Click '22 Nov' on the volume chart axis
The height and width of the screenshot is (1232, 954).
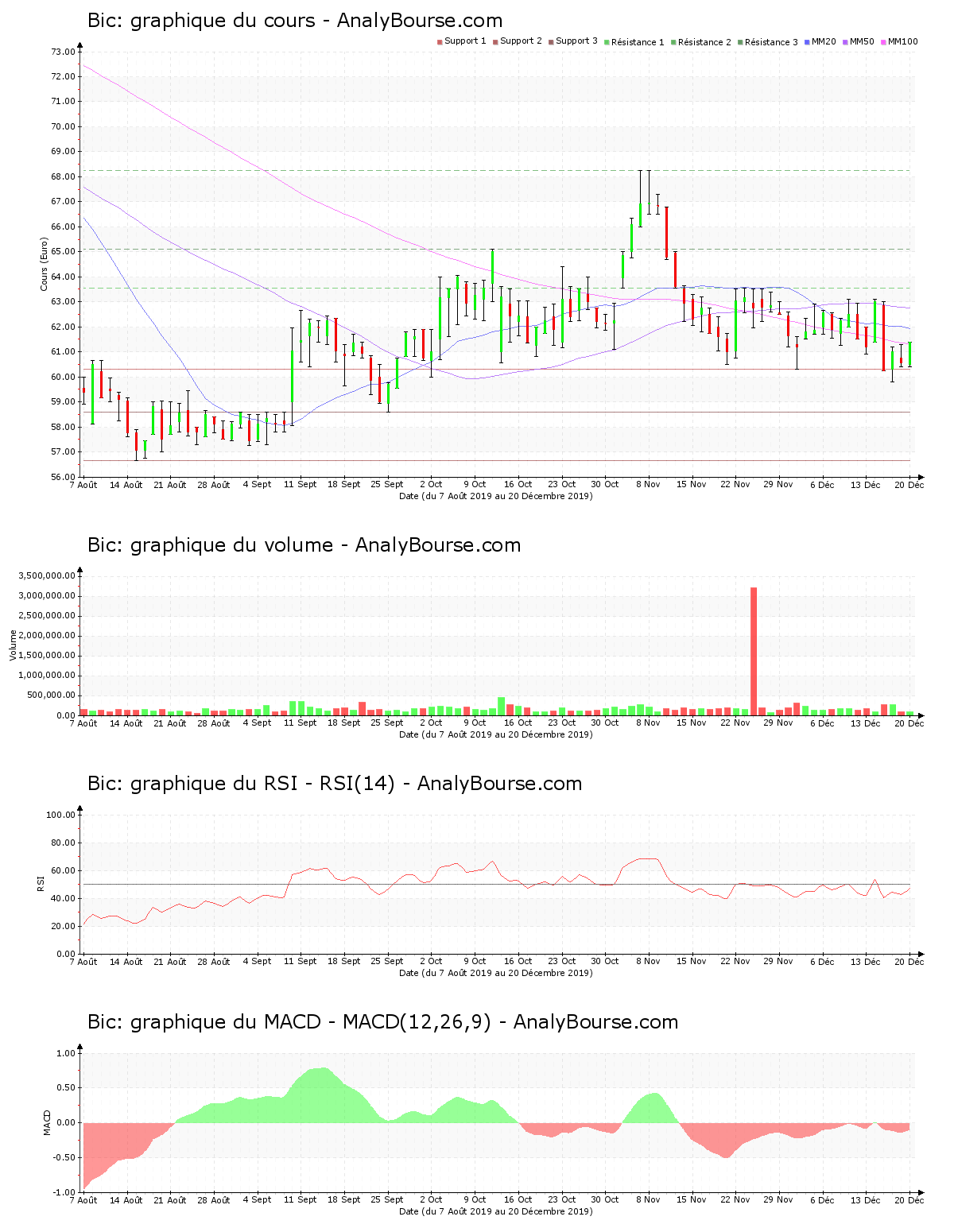(735, 723)
